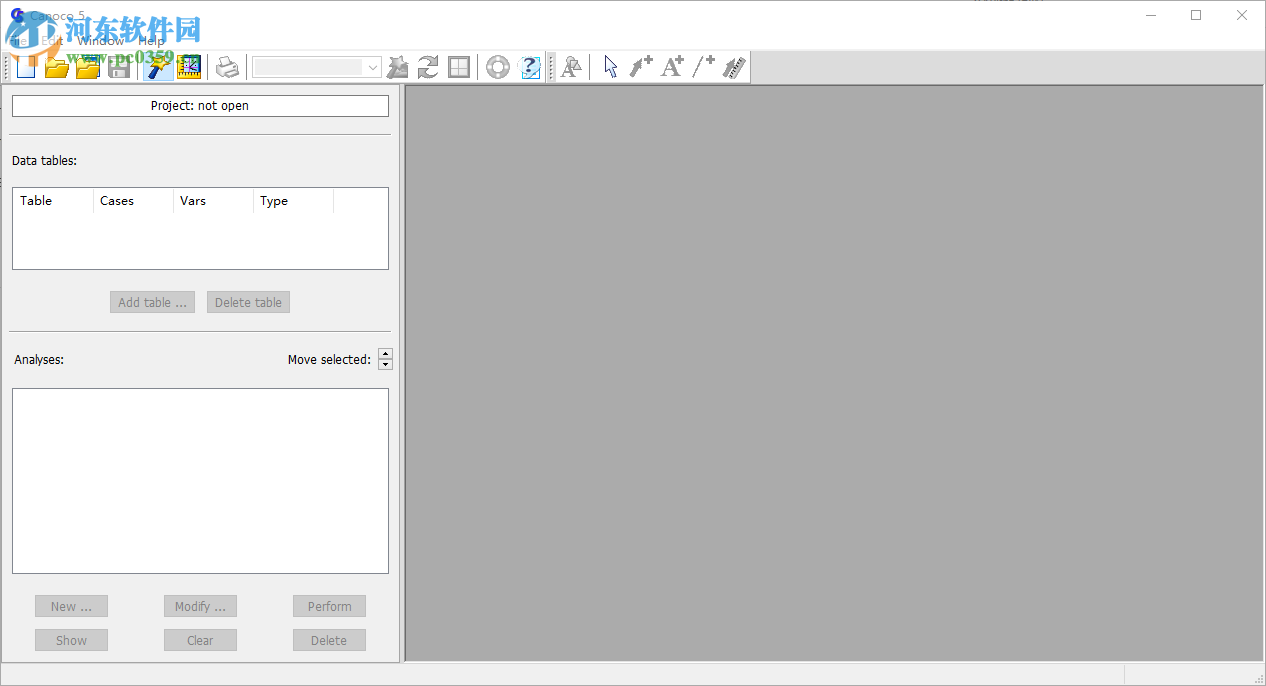1266x686 pixels.
Task: Click the yellow ruler graph icon
Action: pyautogui.click(x=189, y=67)
